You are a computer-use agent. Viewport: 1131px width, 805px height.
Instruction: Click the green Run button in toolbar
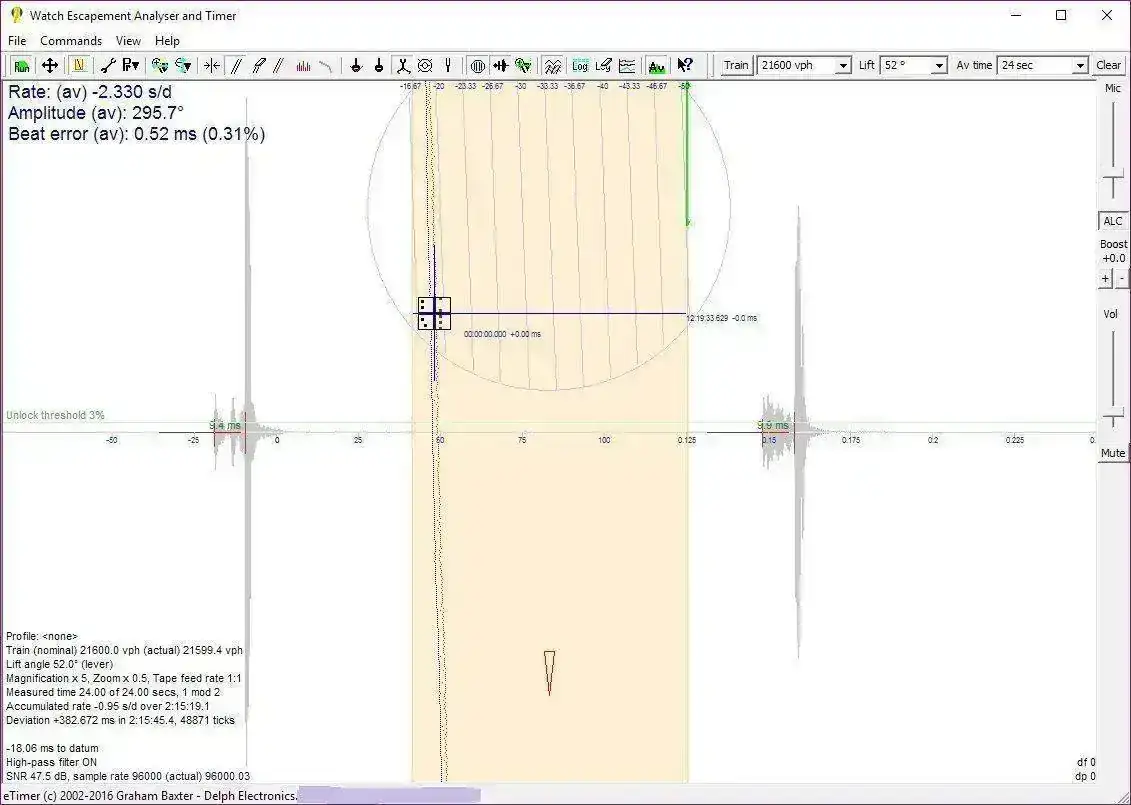tap(21, 65)
